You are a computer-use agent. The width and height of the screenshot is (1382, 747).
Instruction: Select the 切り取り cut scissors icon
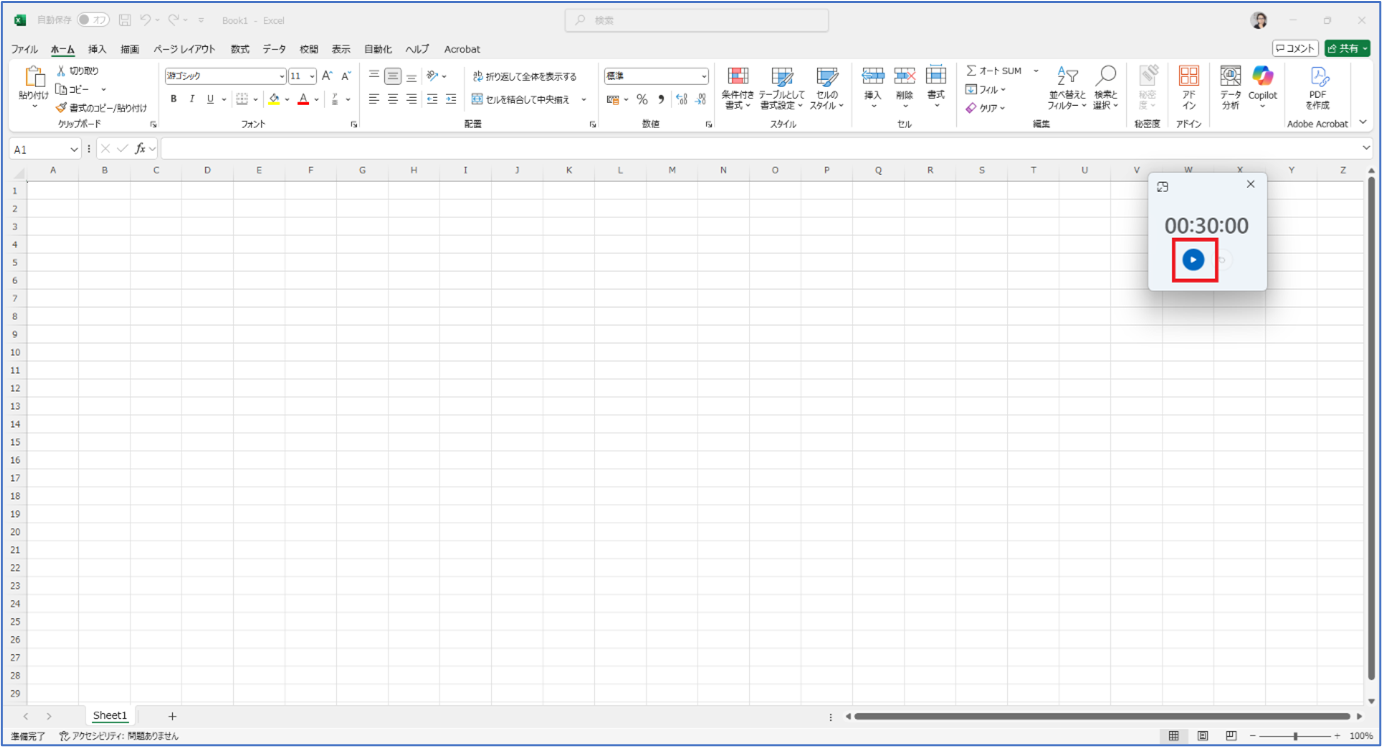[x=61, y=71]
